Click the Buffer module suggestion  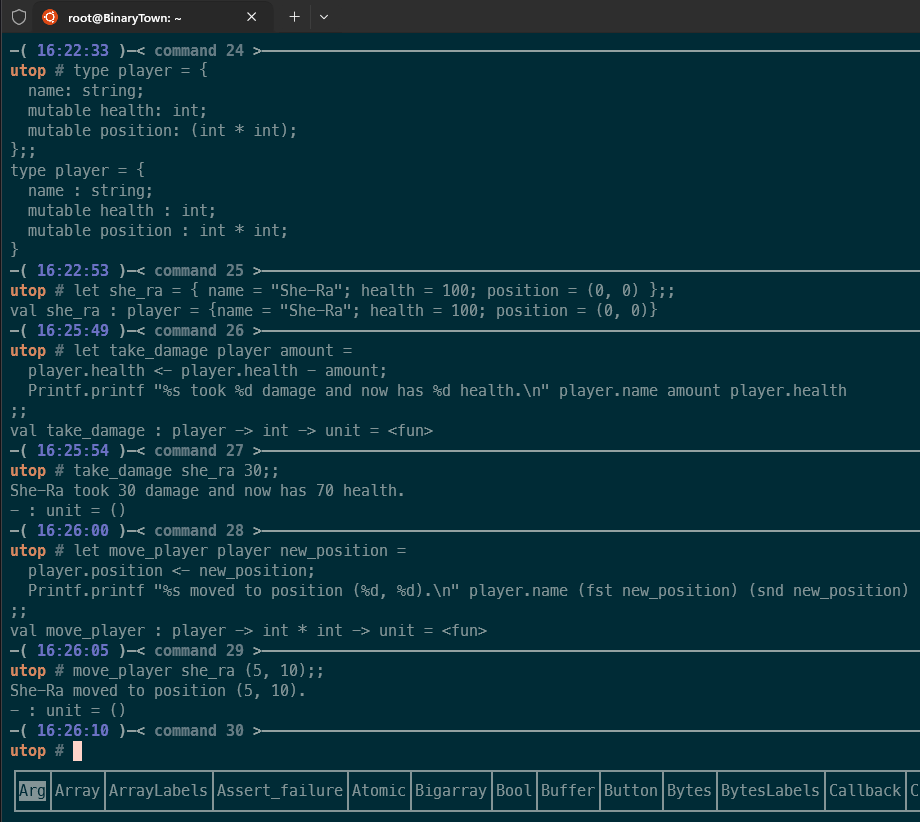click(x=567, y=790)
